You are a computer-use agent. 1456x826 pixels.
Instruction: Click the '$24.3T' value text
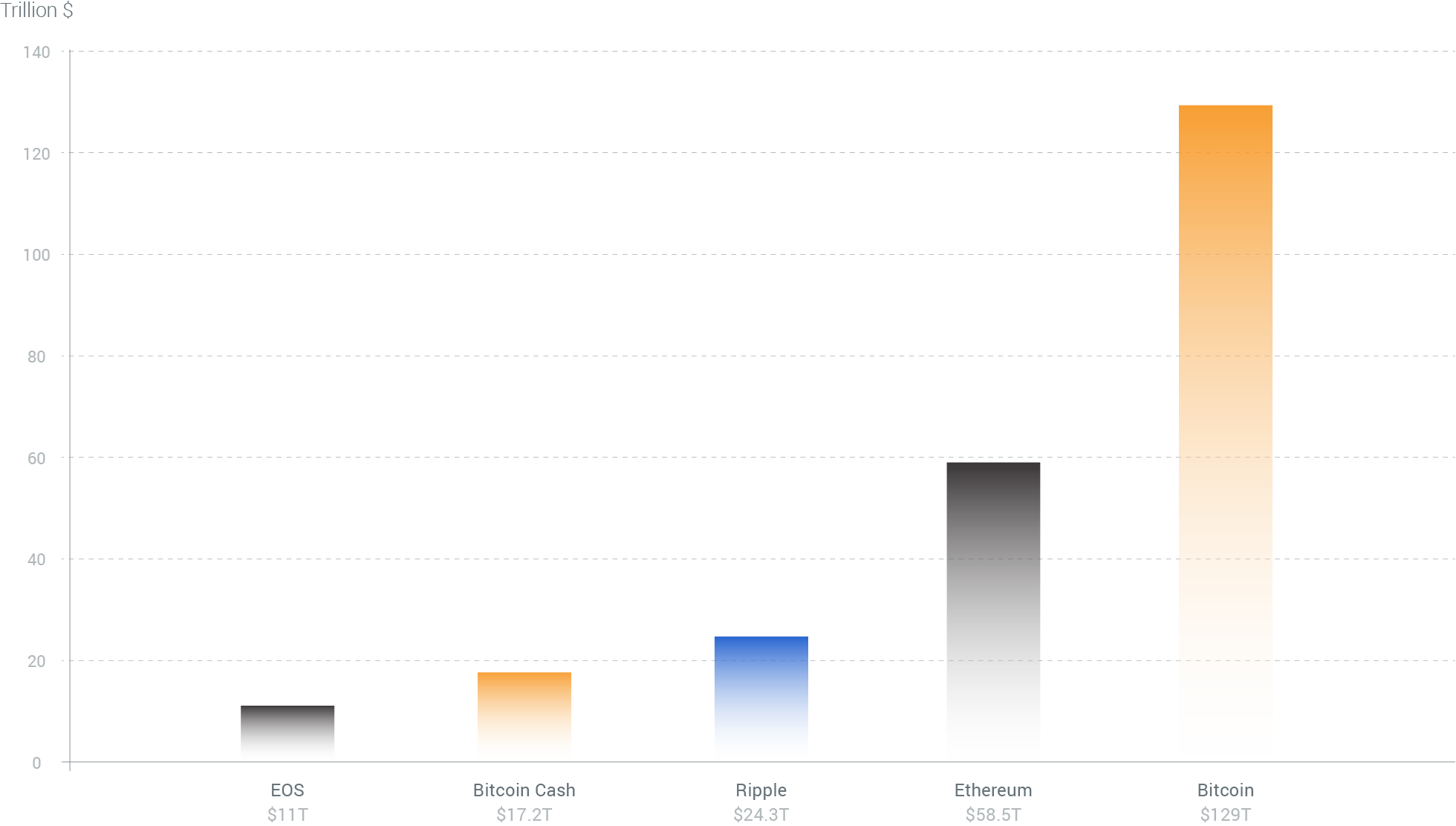tap(761, 815)
